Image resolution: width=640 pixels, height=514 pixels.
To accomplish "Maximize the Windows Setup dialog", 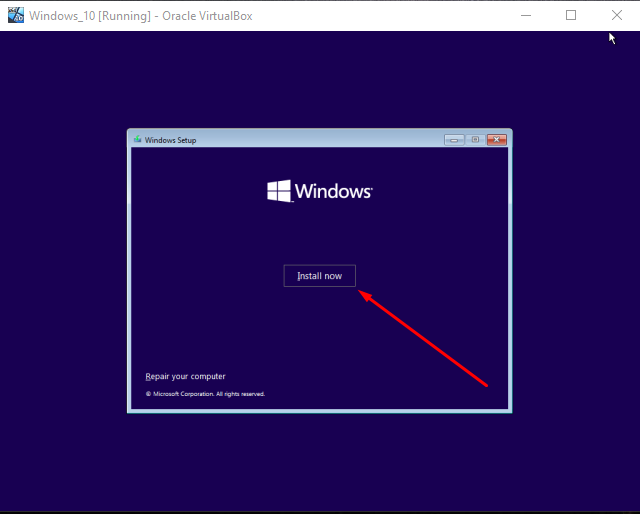I will (x=475, y=140).
